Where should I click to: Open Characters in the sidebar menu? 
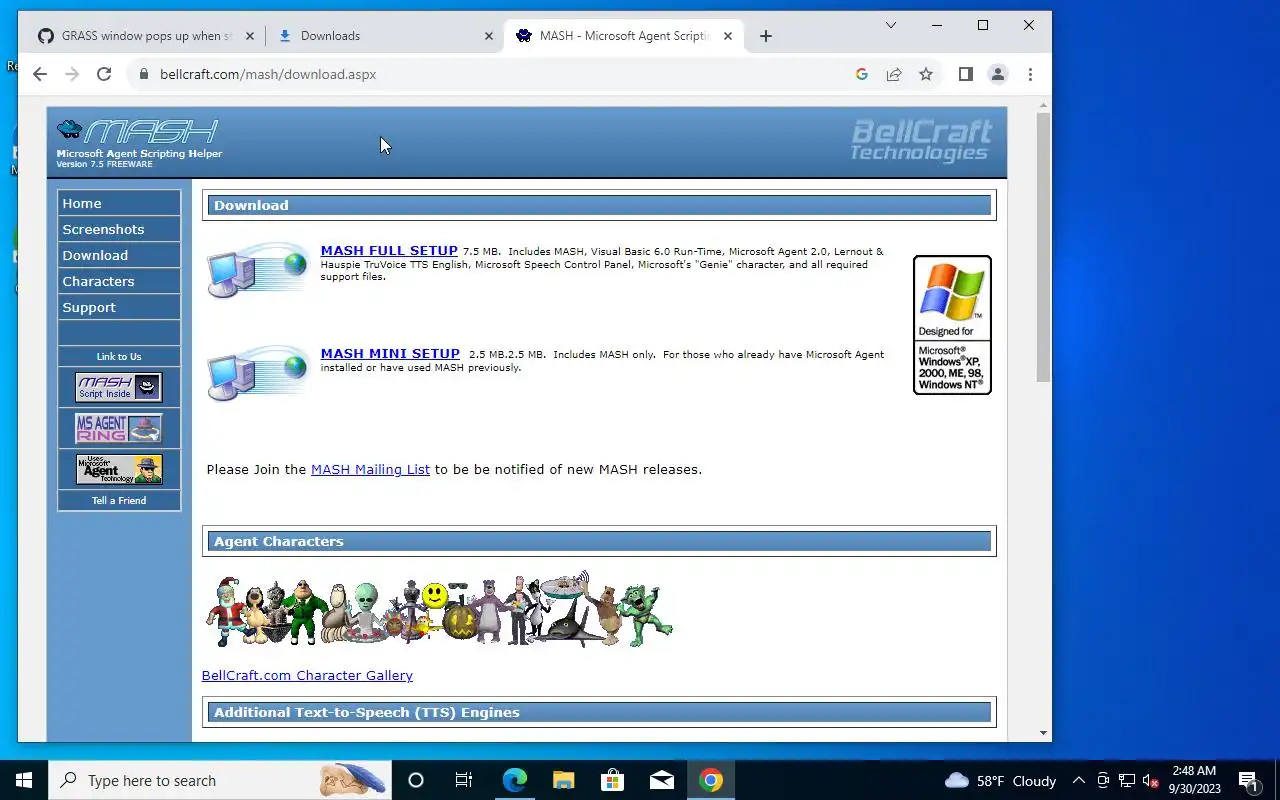[x=119, y=281]
